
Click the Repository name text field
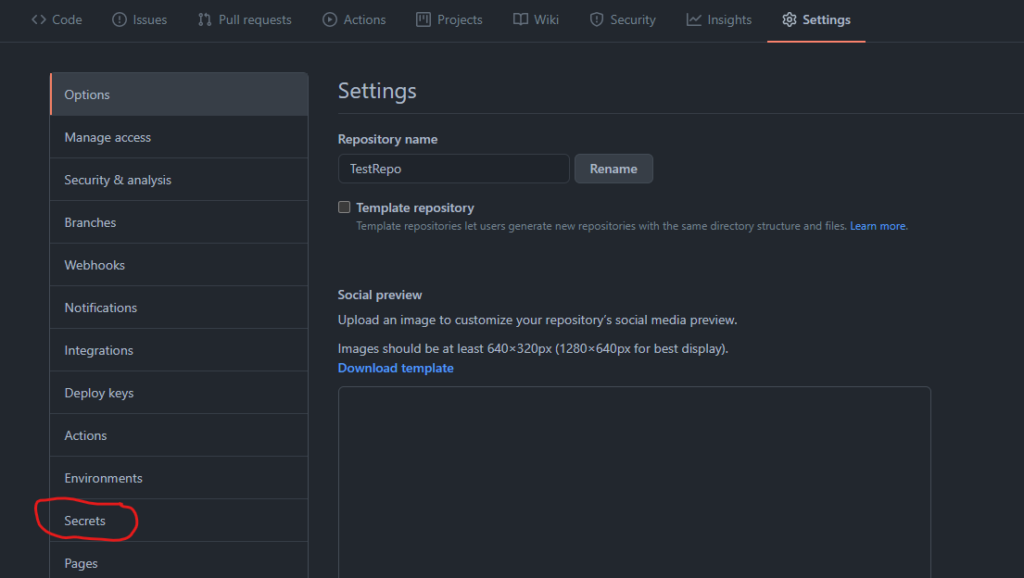tap(453, 169)
